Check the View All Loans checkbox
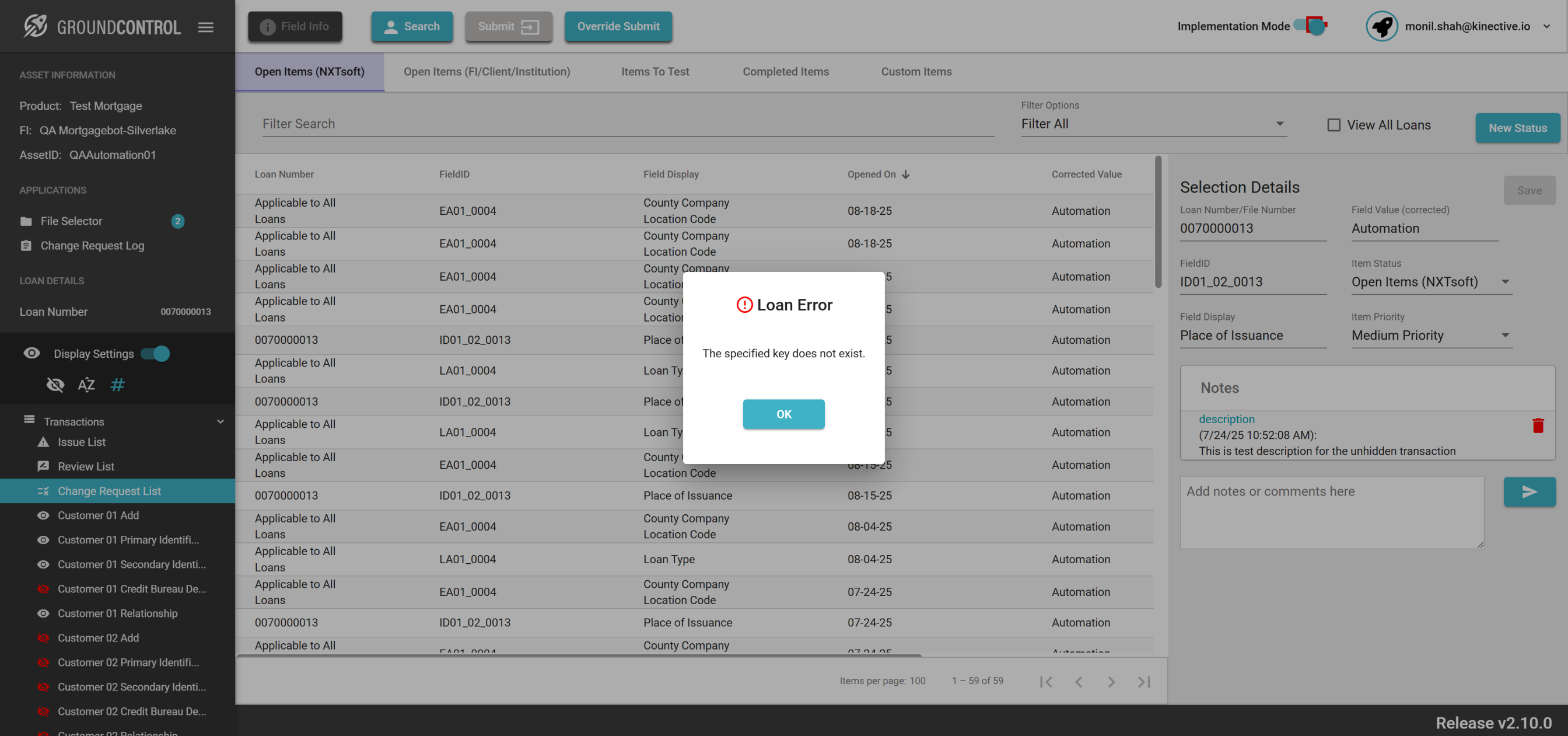 pyautogui.click(x=1333, y=125)
